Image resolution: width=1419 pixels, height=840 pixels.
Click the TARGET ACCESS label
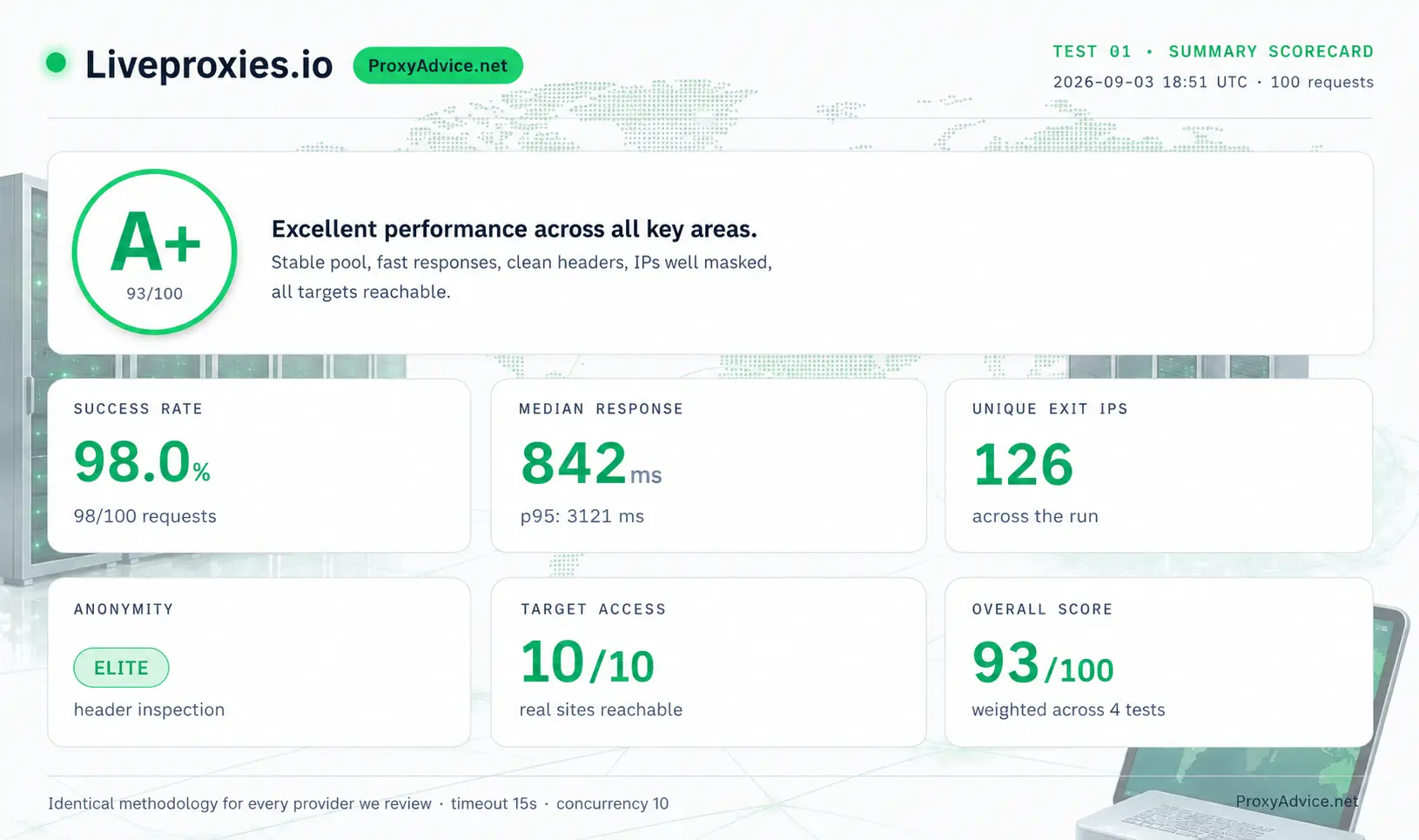point(594,609)
